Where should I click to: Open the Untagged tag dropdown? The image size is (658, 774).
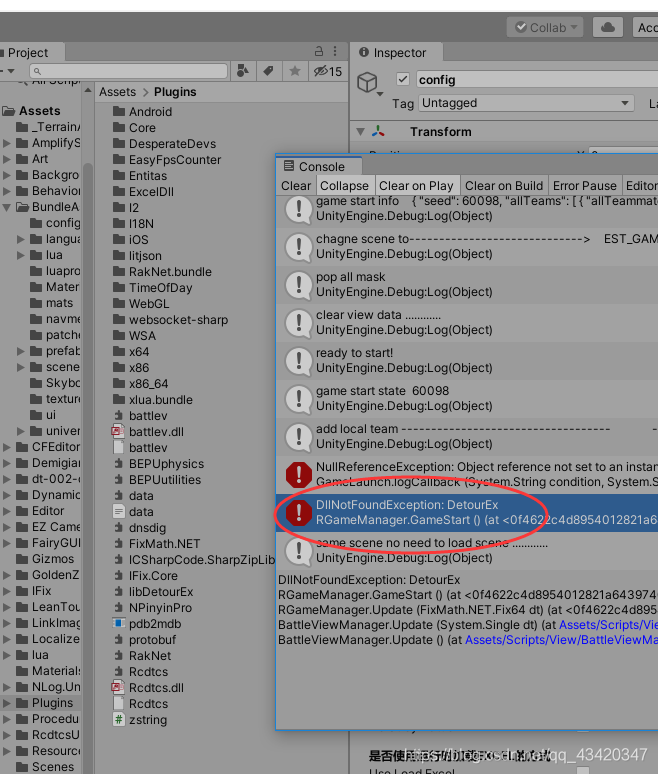(526, 103)
